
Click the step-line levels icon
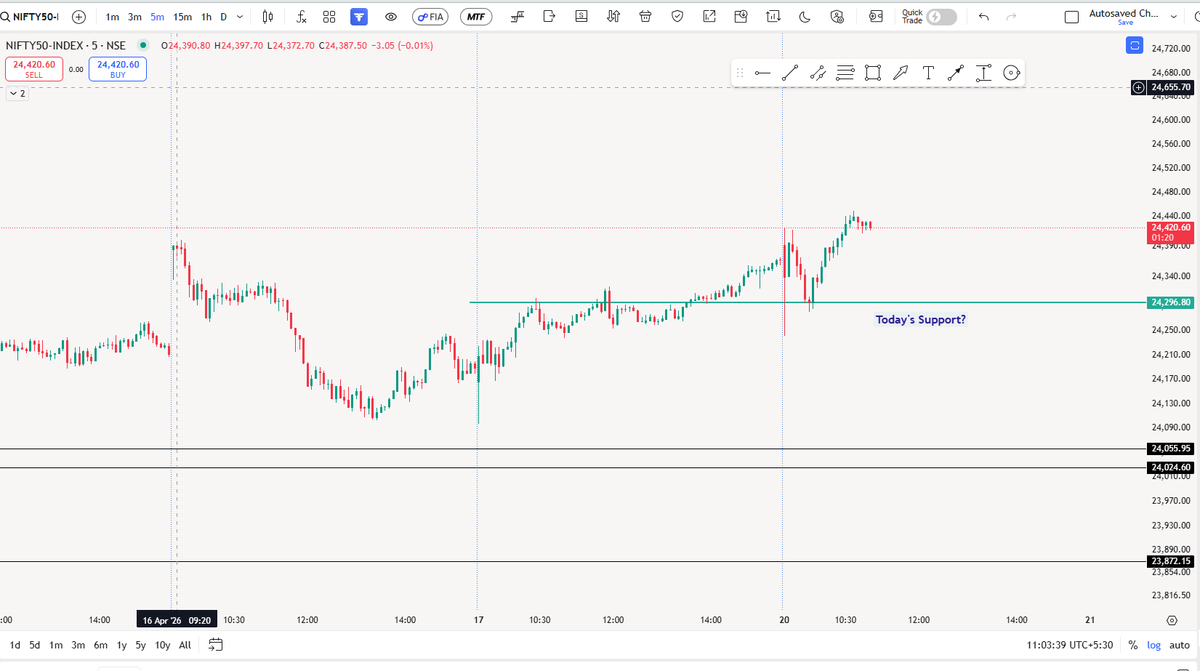[517, 17]
